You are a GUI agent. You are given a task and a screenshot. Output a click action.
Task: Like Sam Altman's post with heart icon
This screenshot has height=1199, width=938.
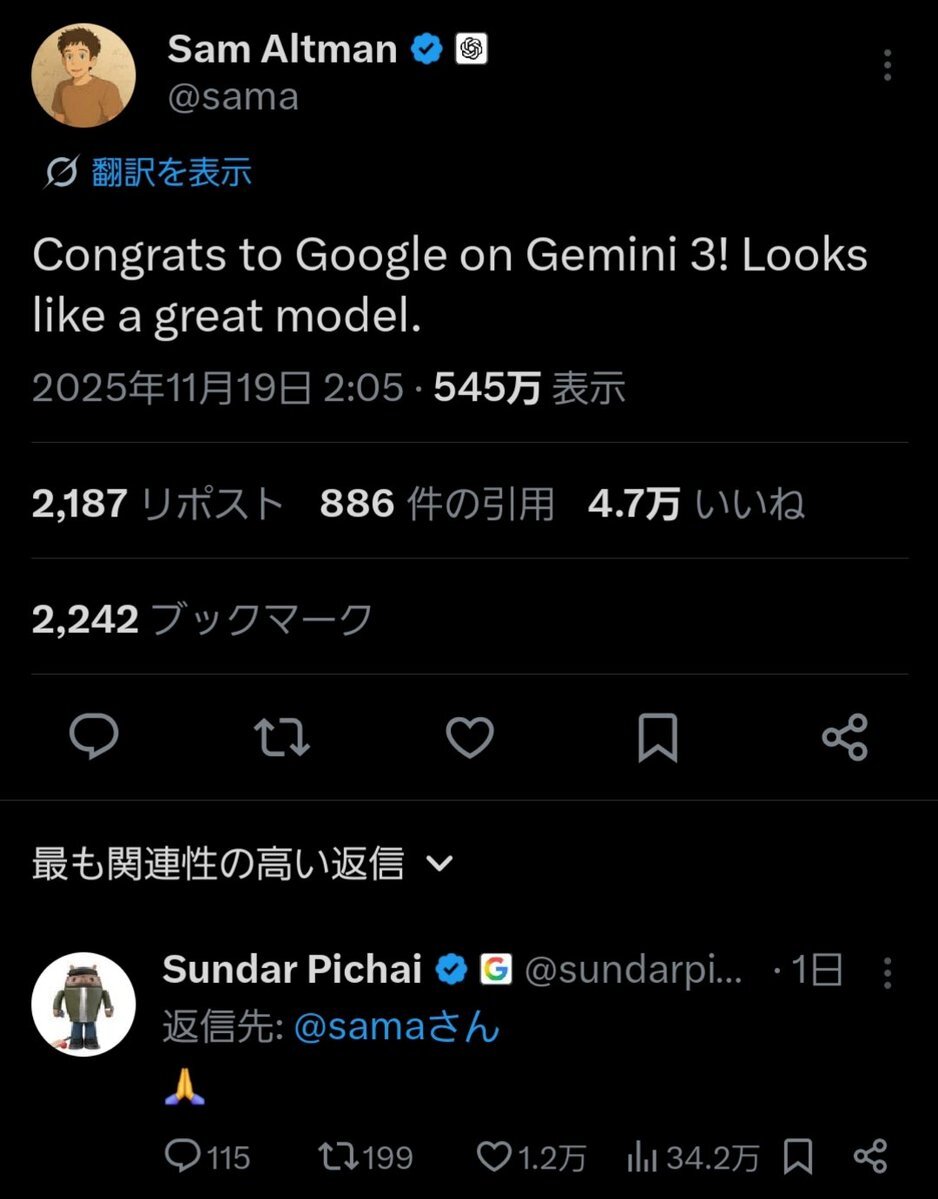click(469, 738)
